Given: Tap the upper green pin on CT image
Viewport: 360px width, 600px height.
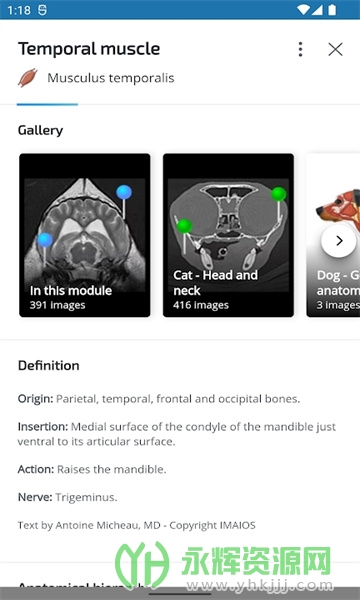Looking at the screenshot, I should point(279,194).
